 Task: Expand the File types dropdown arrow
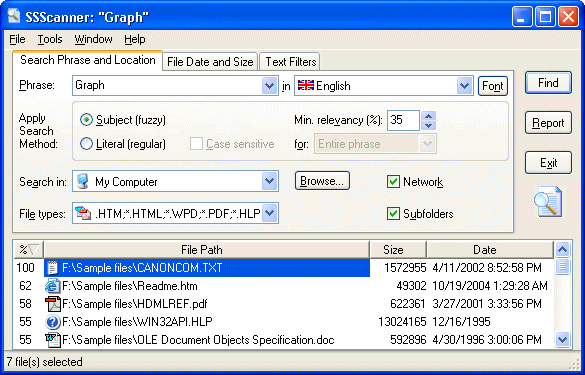click(269, 213)
